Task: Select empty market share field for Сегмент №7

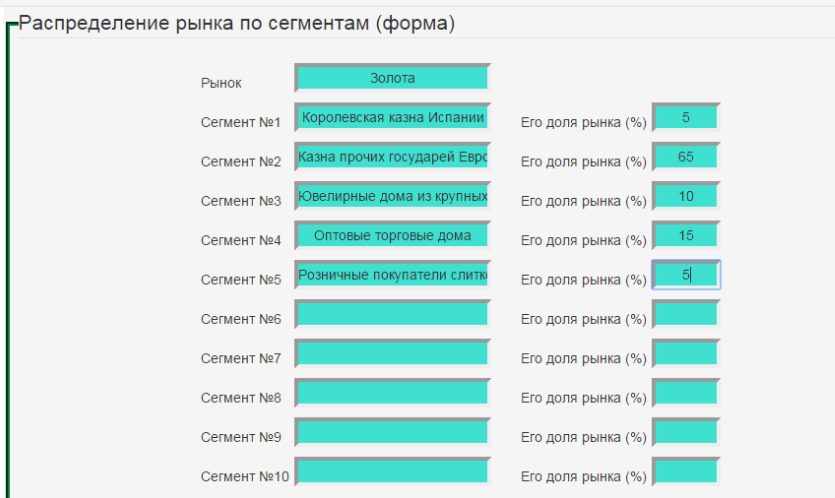Action: pyautogui.click(x=685, y=353)
